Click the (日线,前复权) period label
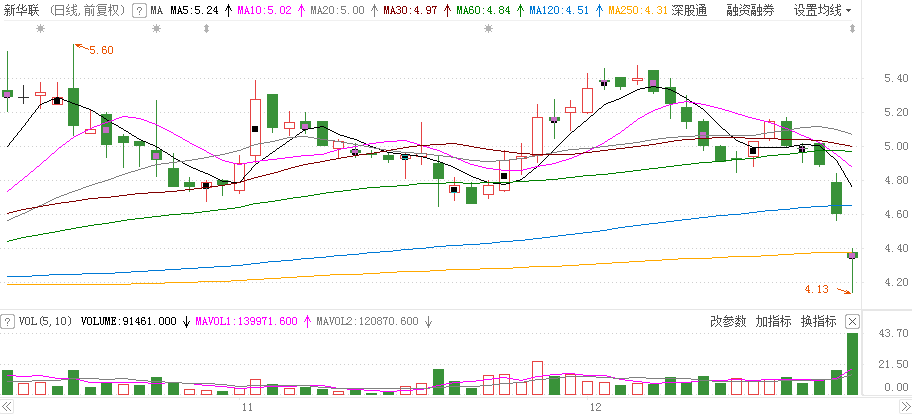This screenshot has width=912, height=415. tap(87, 10)
